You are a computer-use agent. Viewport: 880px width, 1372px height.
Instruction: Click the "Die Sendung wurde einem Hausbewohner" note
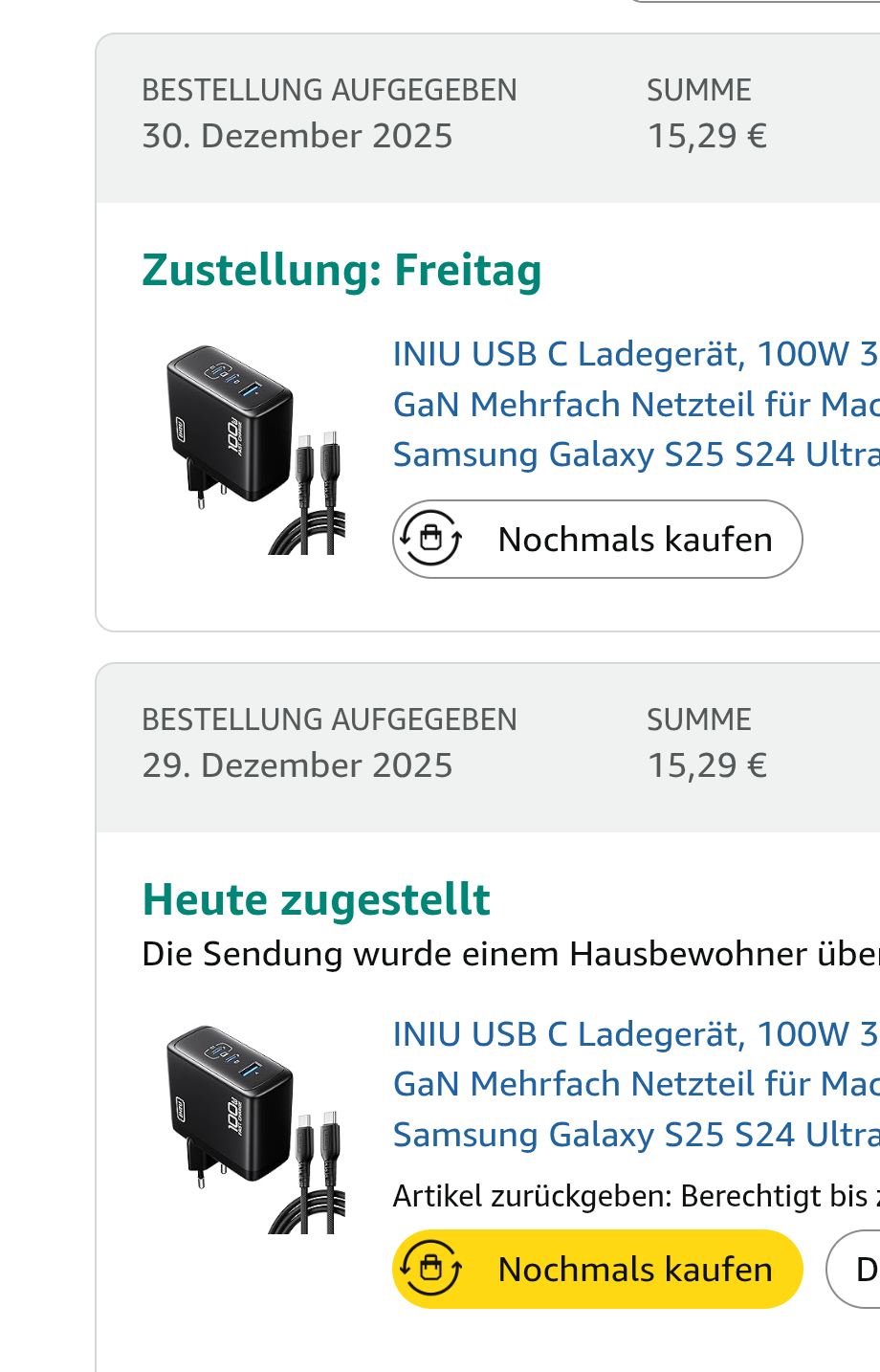point(509,954)
